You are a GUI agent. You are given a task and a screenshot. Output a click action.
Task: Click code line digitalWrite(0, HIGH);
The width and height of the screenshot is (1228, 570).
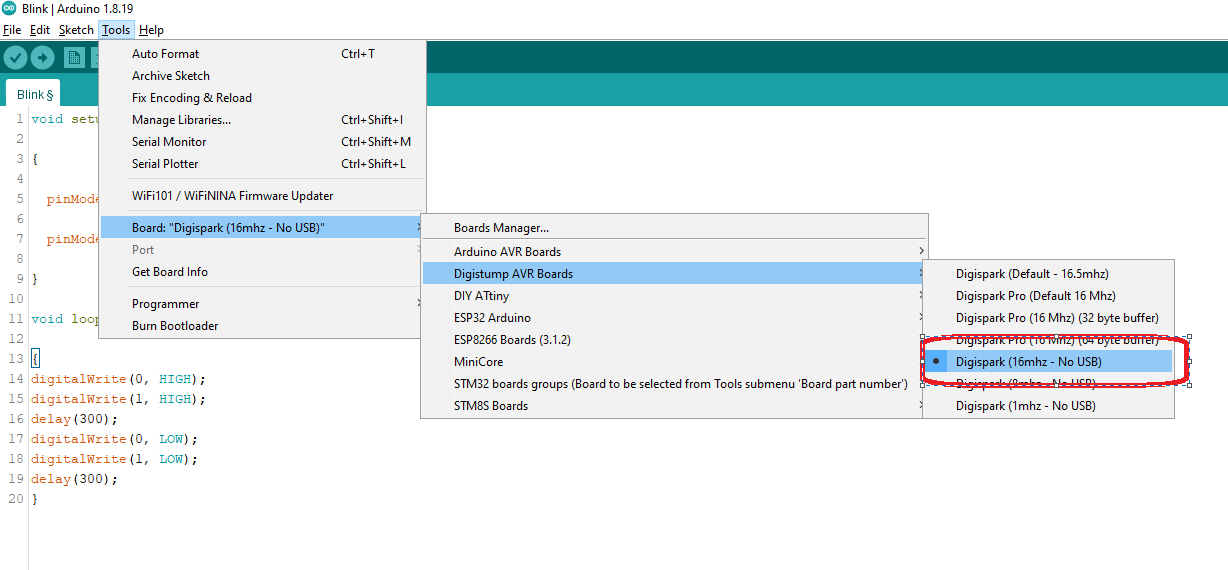[118, 379]
